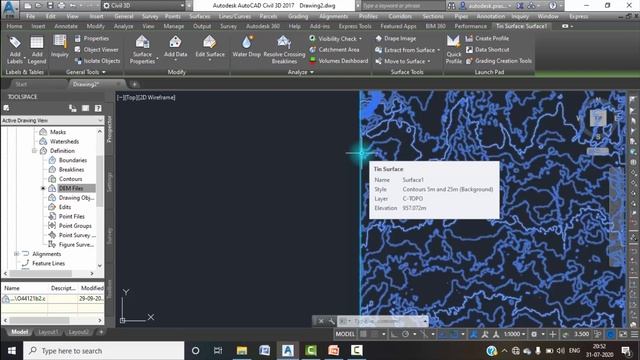640x360 pixels.
Task: Click the keyword search input field
Action: 402,6
